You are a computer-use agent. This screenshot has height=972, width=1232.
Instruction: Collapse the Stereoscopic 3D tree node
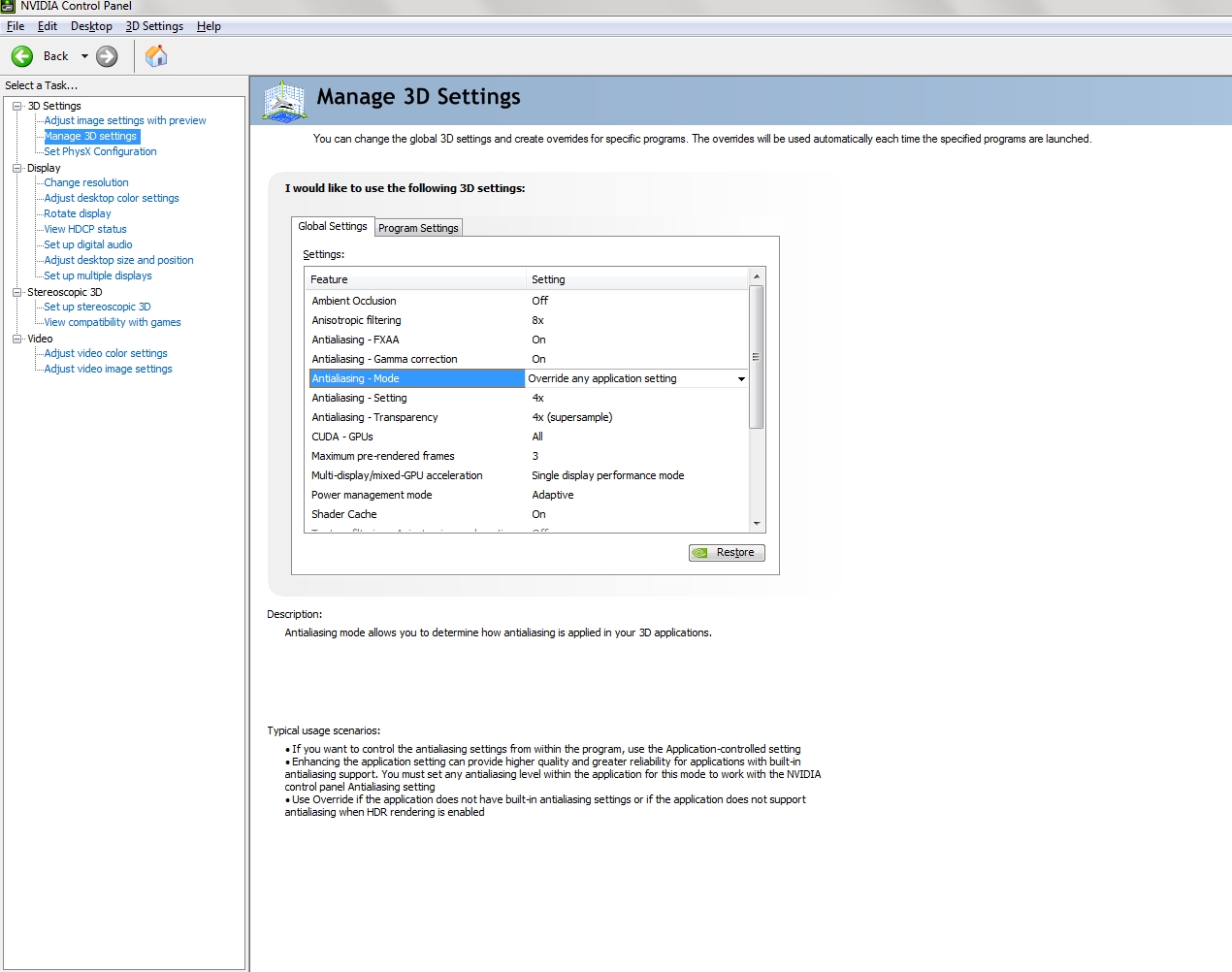click(x=16, y=292)
